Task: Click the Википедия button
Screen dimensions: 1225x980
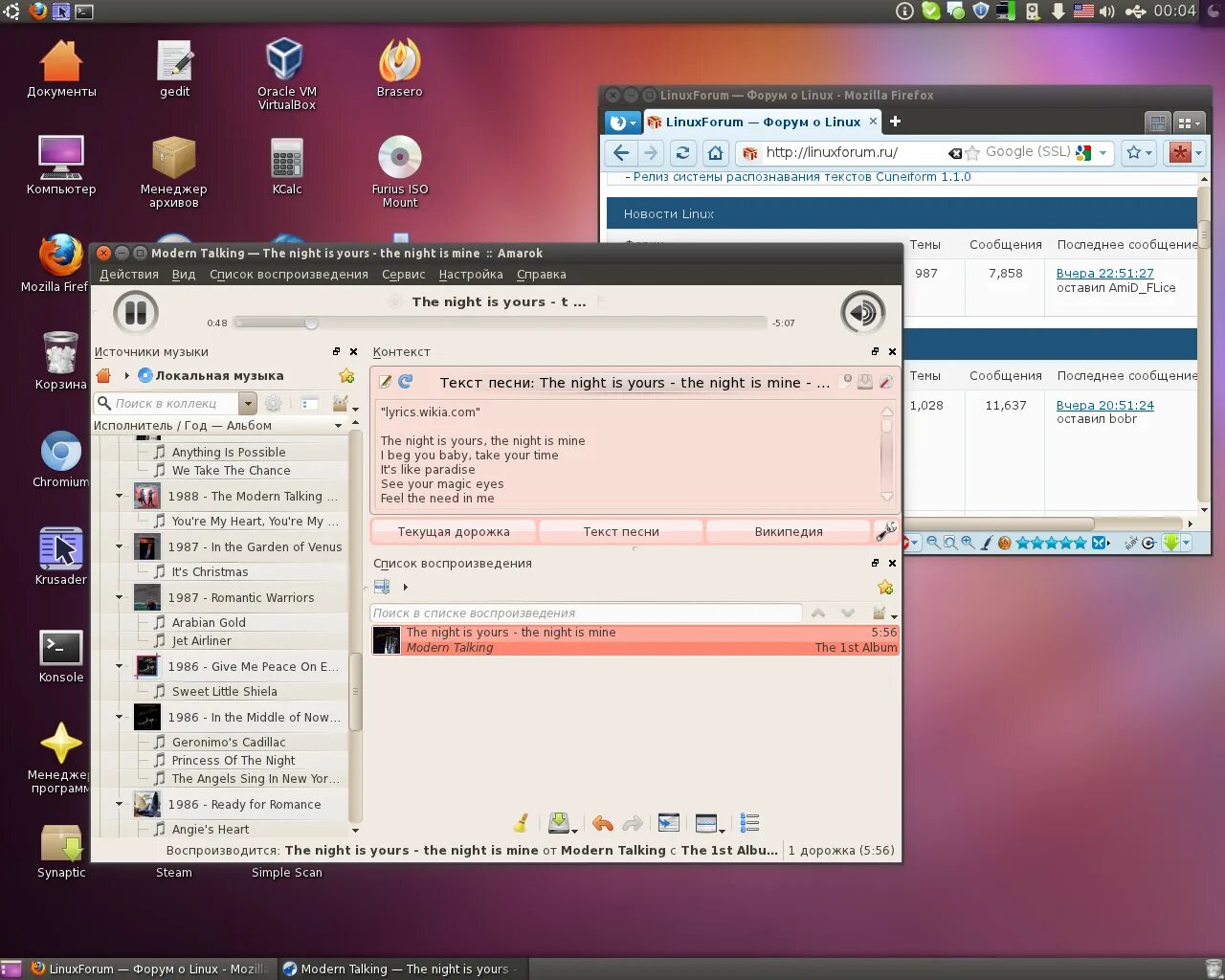Action: [x=789, y=531]
